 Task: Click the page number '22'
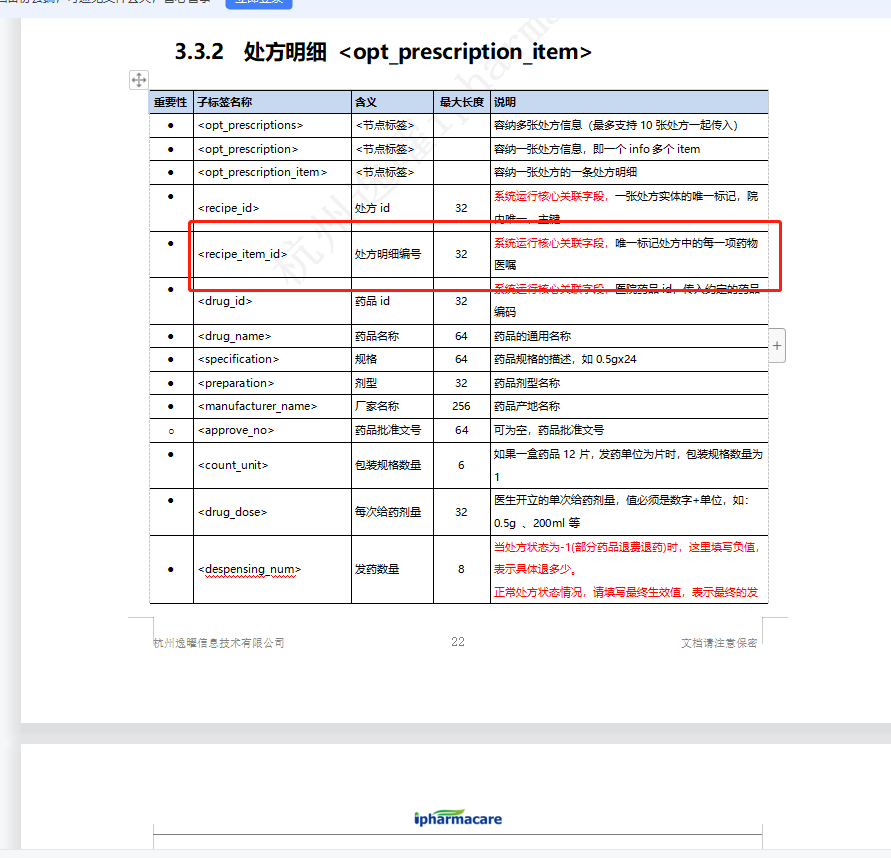click(458, 642)
